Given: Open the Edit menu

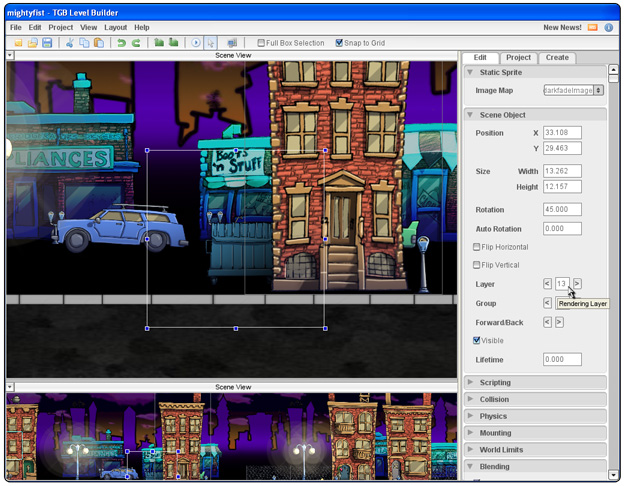Looking at the screenshot, I should [x=35, y=28].
